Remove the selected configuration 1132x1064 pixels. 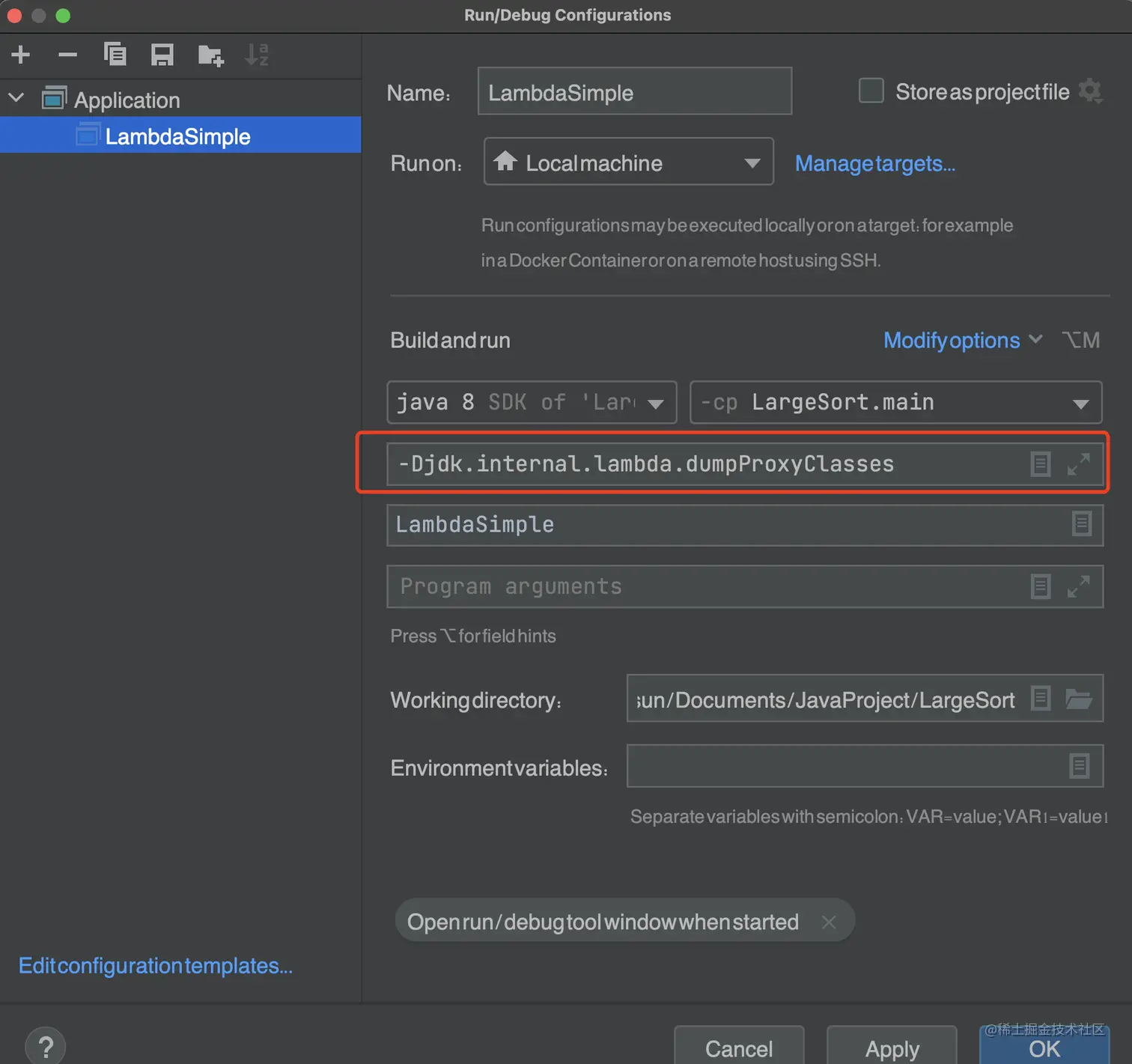67,54
